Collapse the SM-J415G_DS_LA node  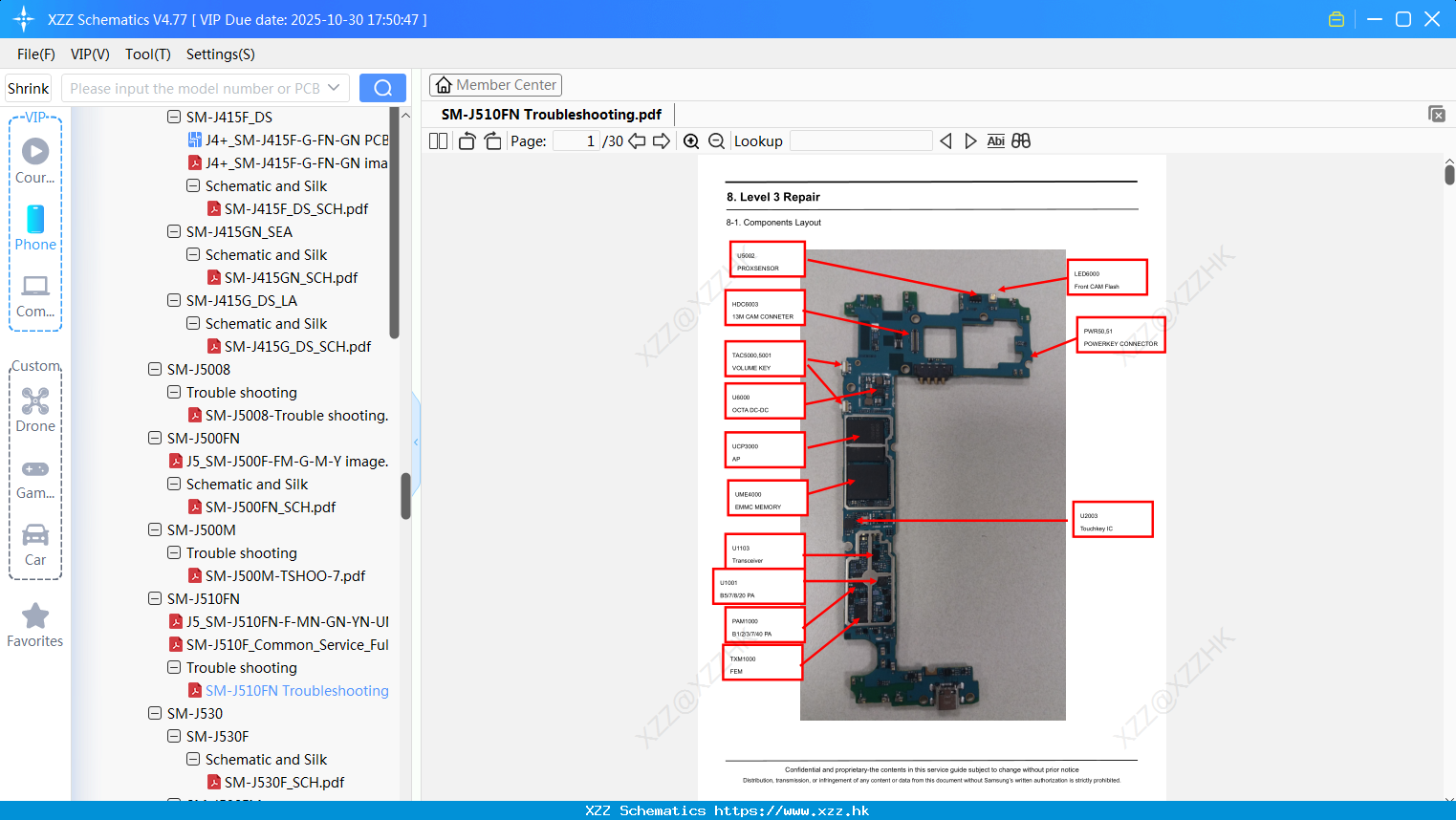click(174, 300)
